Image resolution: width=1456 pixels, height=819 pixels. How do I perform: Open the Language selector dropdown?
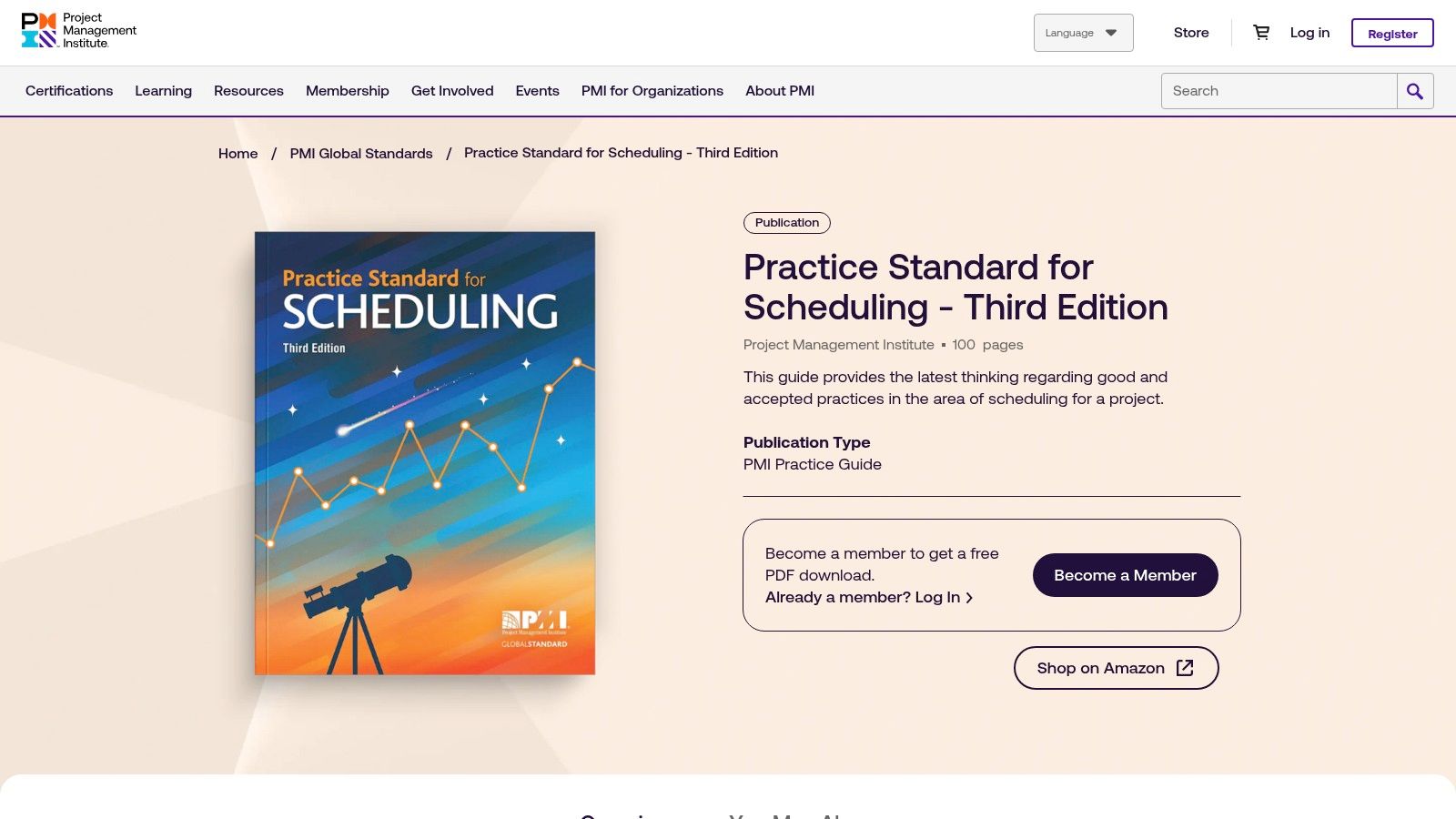coord(1083,32)
